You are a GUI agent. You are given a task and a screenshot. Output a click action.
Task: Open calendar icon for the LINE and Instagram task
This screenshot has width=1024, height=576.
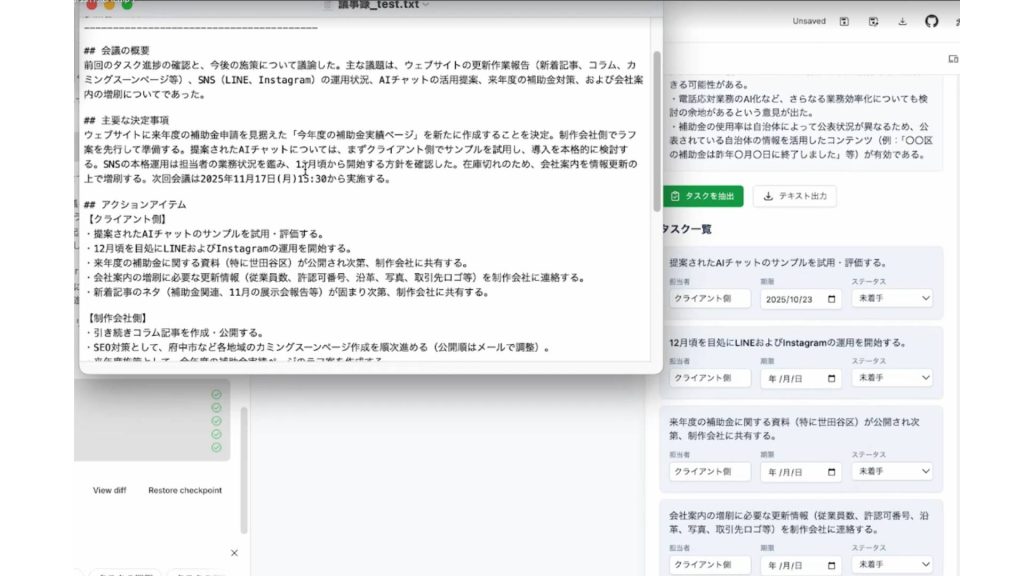coord(831,379)
